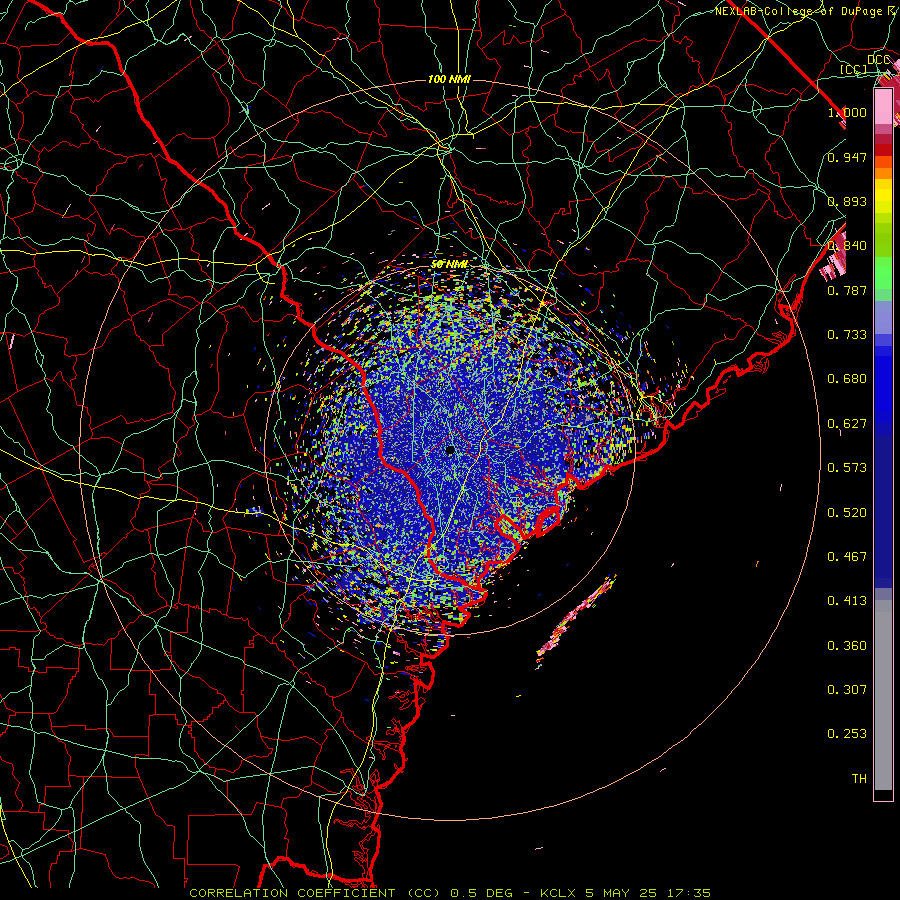Click the 0.413 legend value
The height and width of the screenshot is (900, 900).
[847, 601]
